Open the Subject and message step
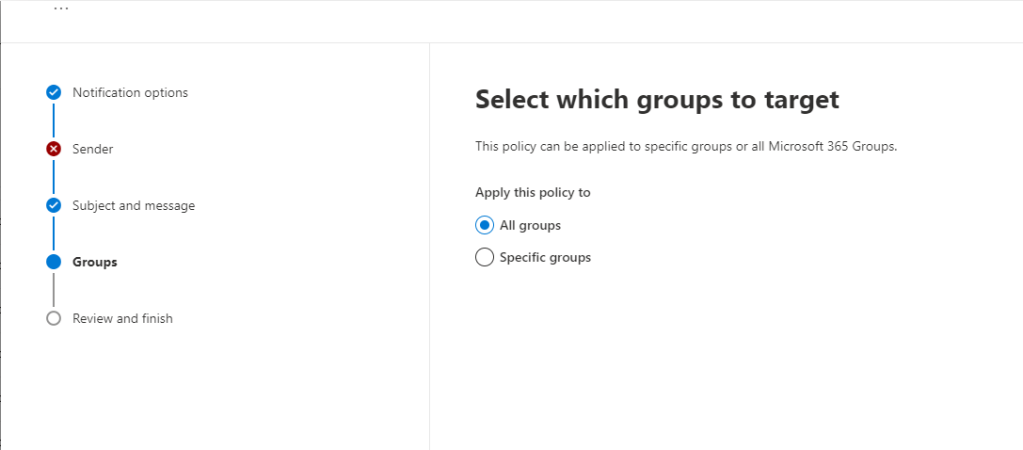 [133, 205]
